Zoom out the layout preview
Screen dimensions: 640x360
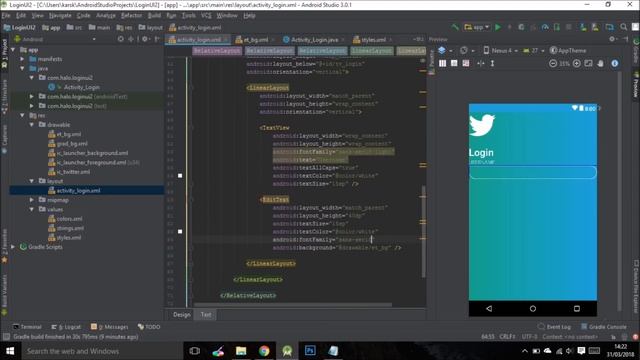[553, 63]
